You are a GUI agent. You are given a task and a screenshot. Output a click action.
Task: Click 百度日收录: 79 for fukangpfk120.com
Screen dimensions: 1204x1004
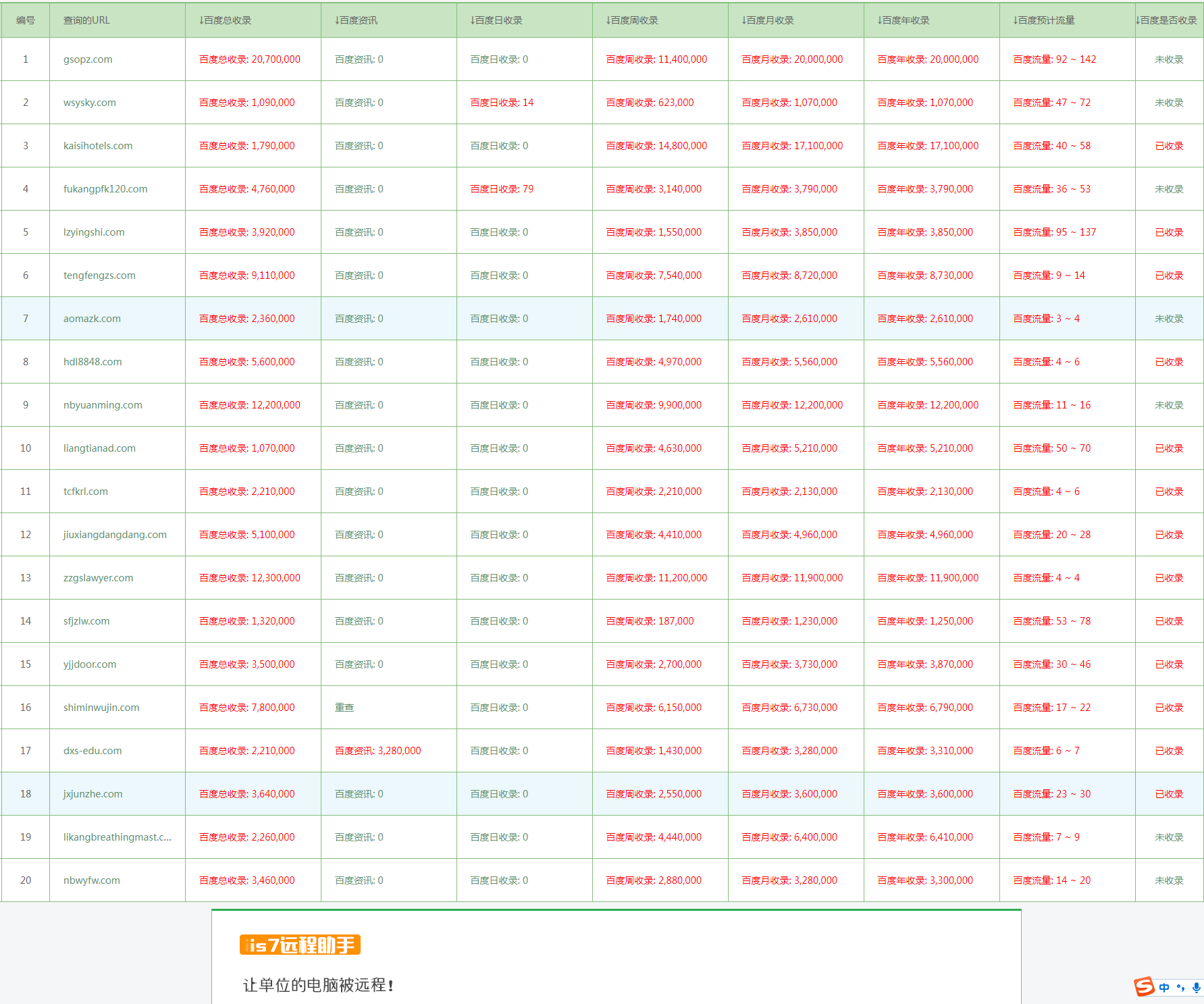tap(502, 189)
